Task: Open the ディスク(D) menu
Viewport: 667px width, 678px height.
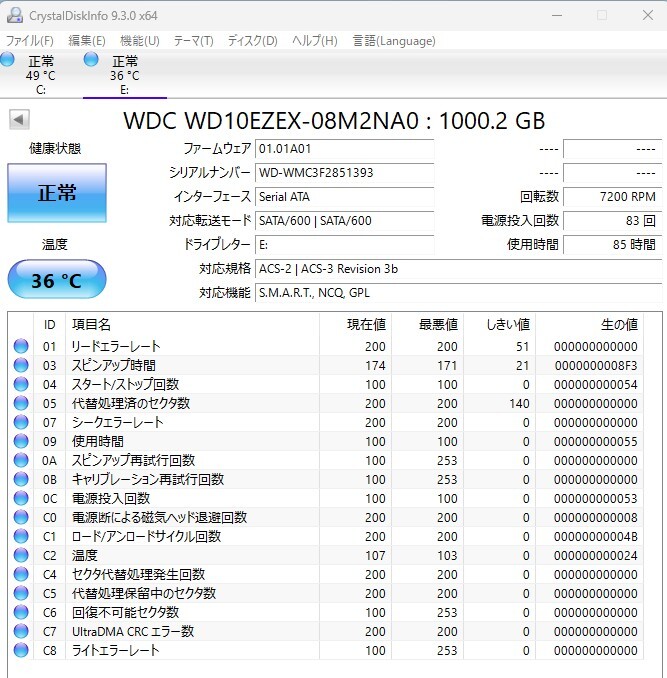Action: pos(252,41)
